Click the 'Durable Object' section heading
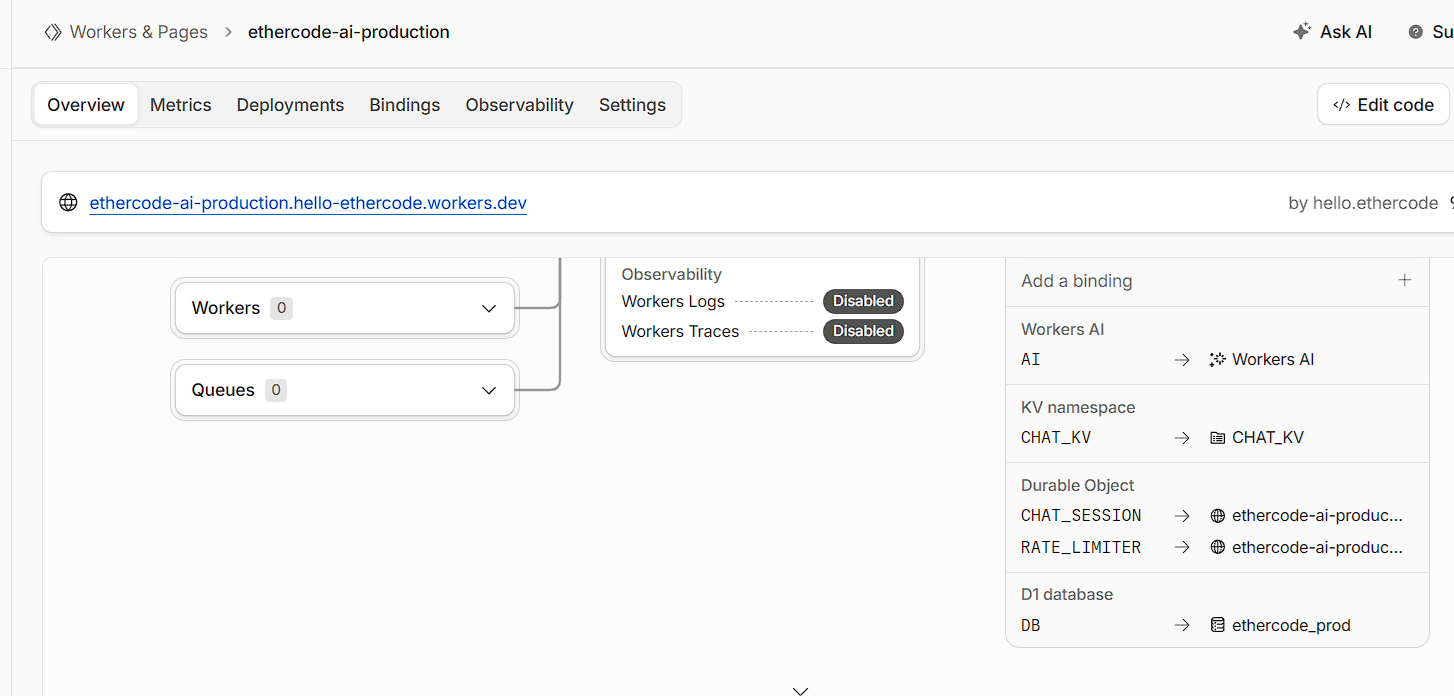1454x696 pixels. [x=1078, y=485]
